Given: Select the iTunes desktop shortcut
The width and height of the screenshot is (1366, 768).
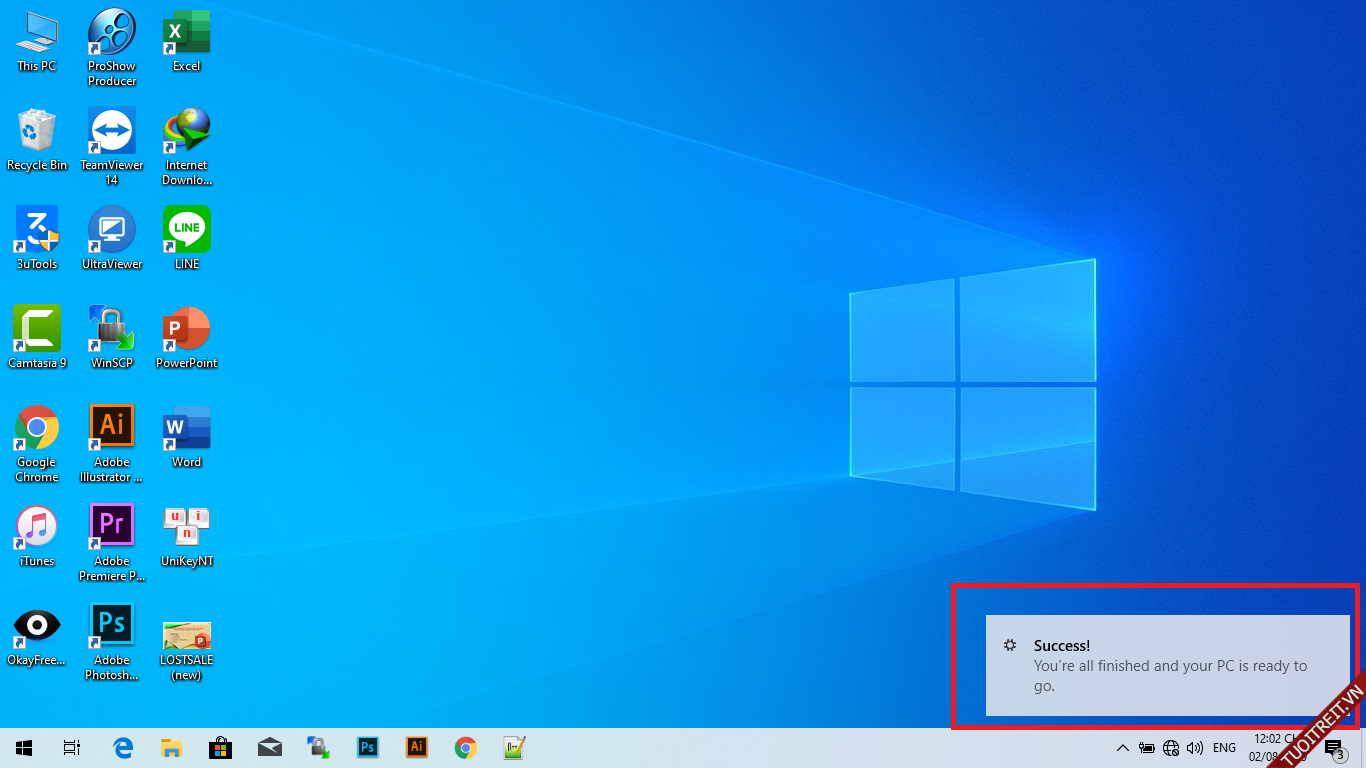Looking at the screenshot, I should point(37,535).
